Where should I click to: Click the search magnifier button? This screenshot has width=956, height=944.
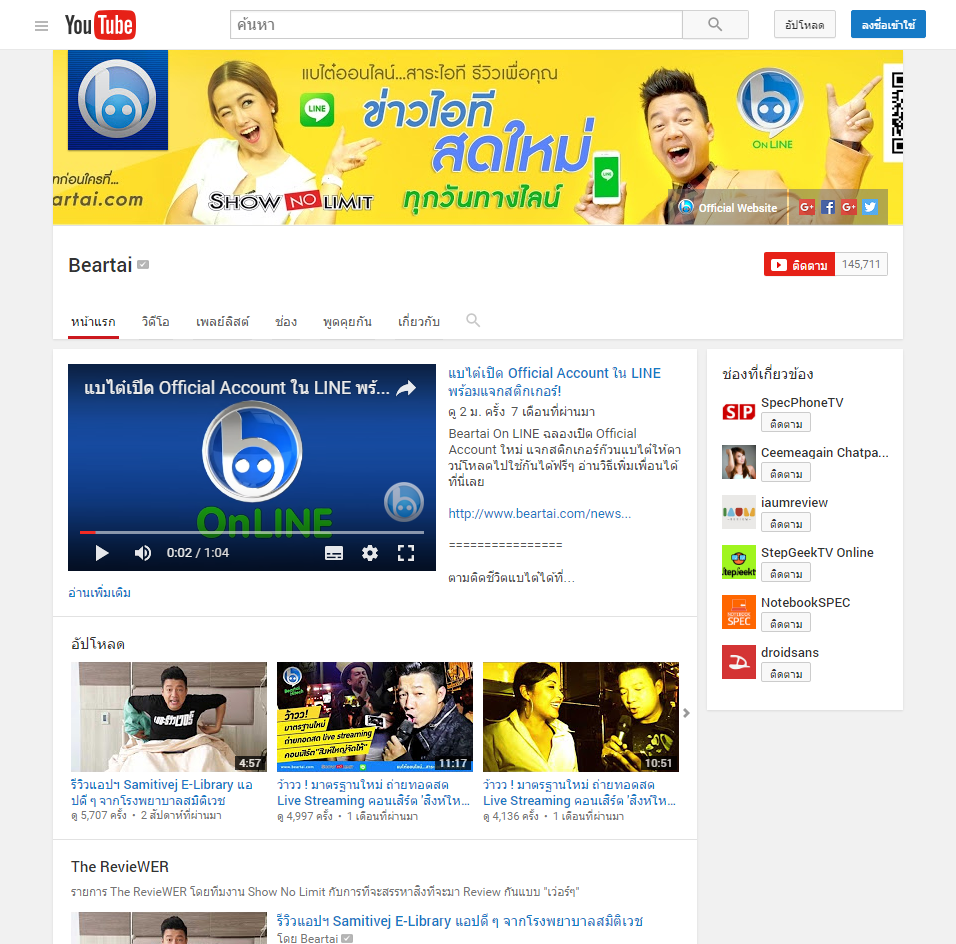714,25
